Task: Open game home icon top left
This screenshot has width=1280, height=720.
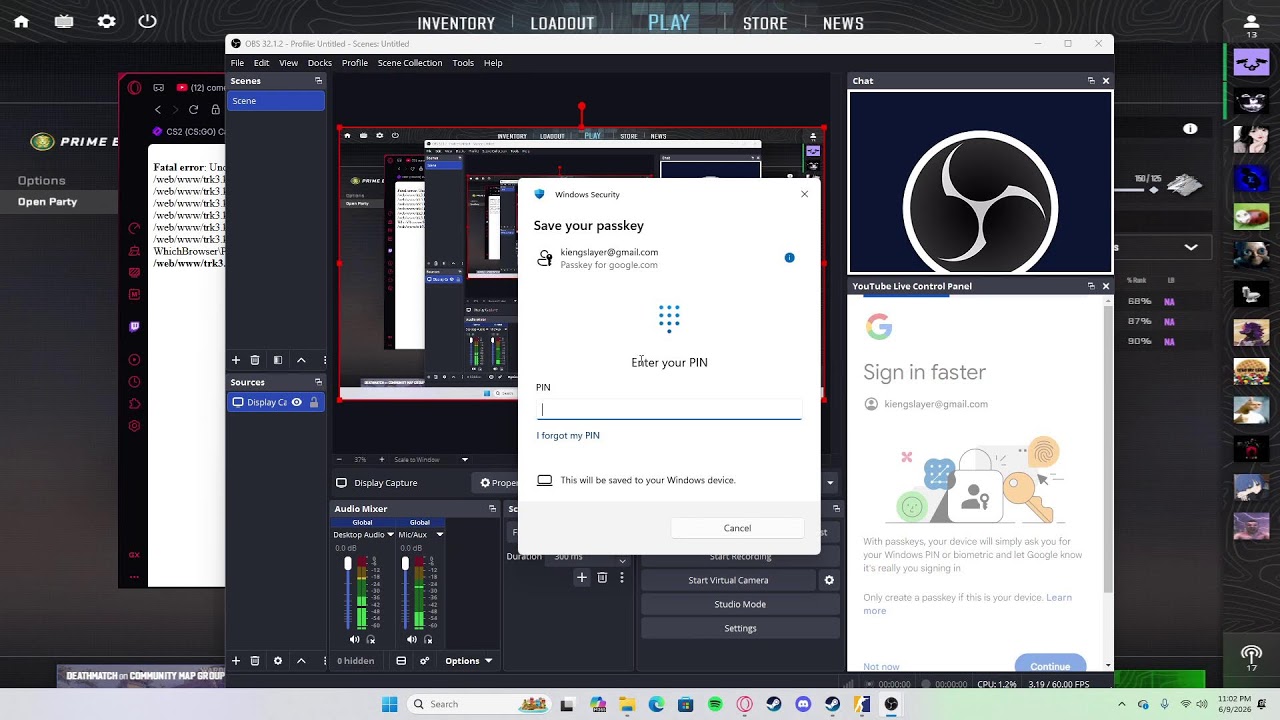Action: 21,22
